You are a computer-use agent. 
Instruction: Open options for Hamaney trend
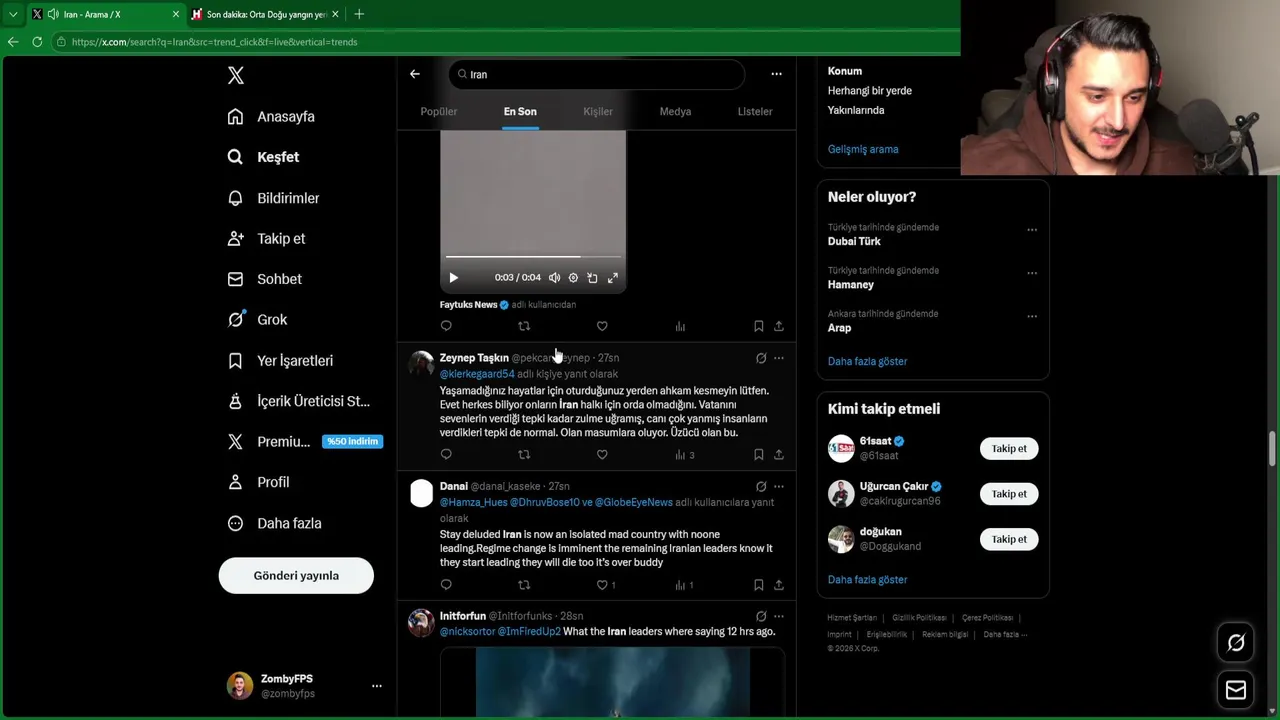point(1032,273)
